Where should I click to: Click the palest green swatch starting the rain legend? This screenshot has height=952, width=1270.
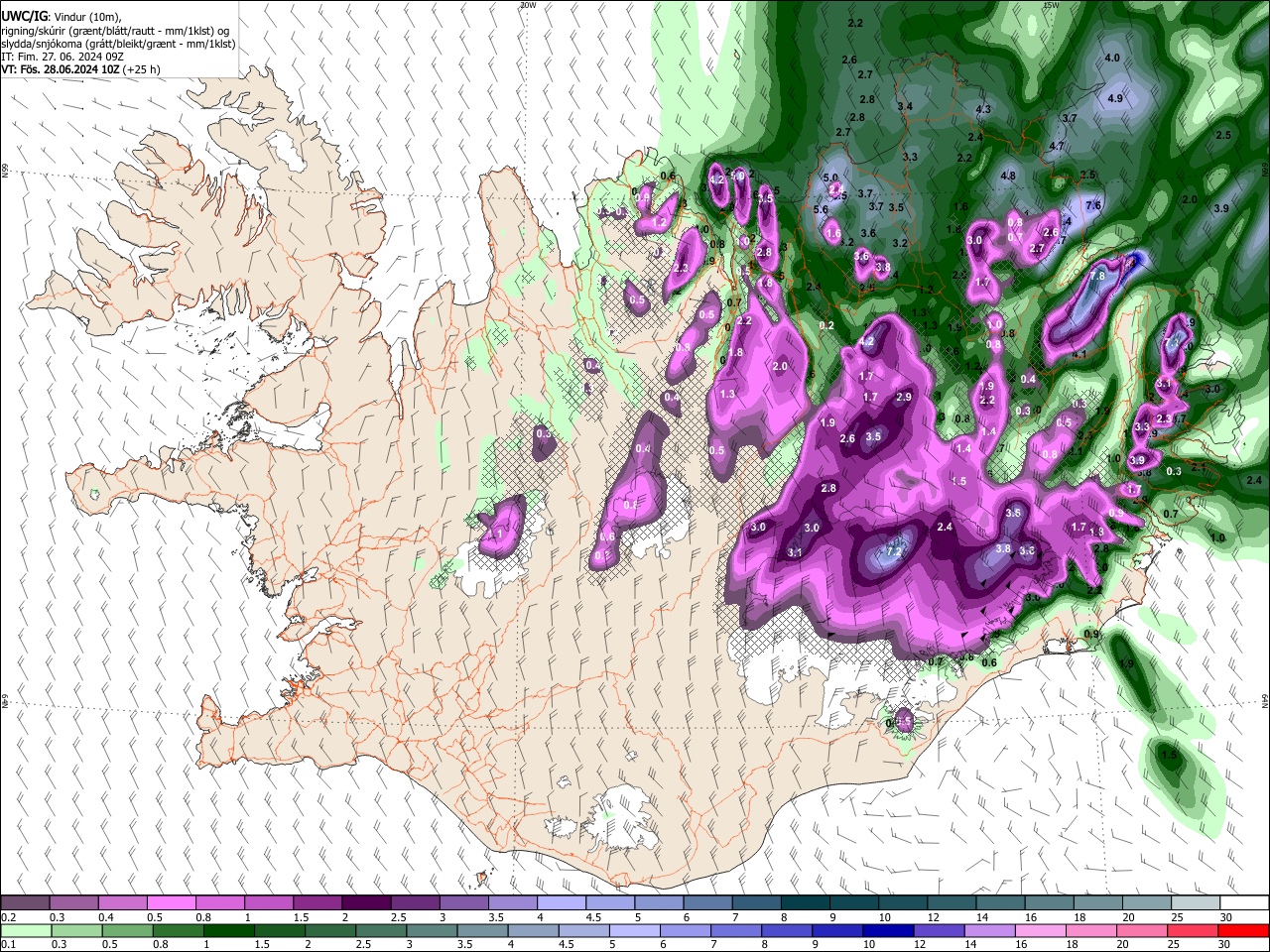click(26, 930)
